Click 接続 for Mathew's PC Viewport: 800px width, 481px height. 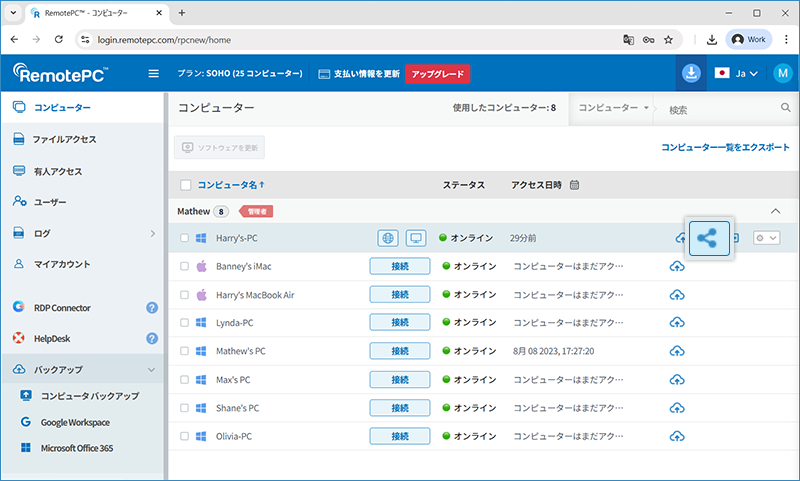point(400,351)
